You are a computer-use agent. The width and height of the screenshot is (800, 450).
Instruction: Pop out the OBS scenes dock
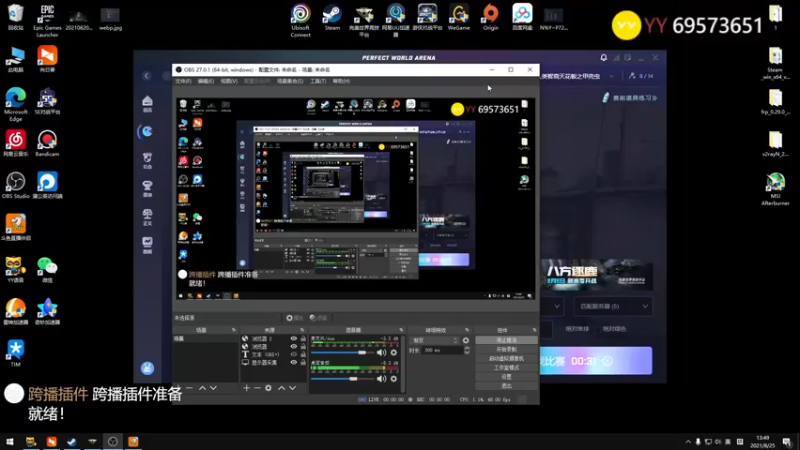(234, 330)
